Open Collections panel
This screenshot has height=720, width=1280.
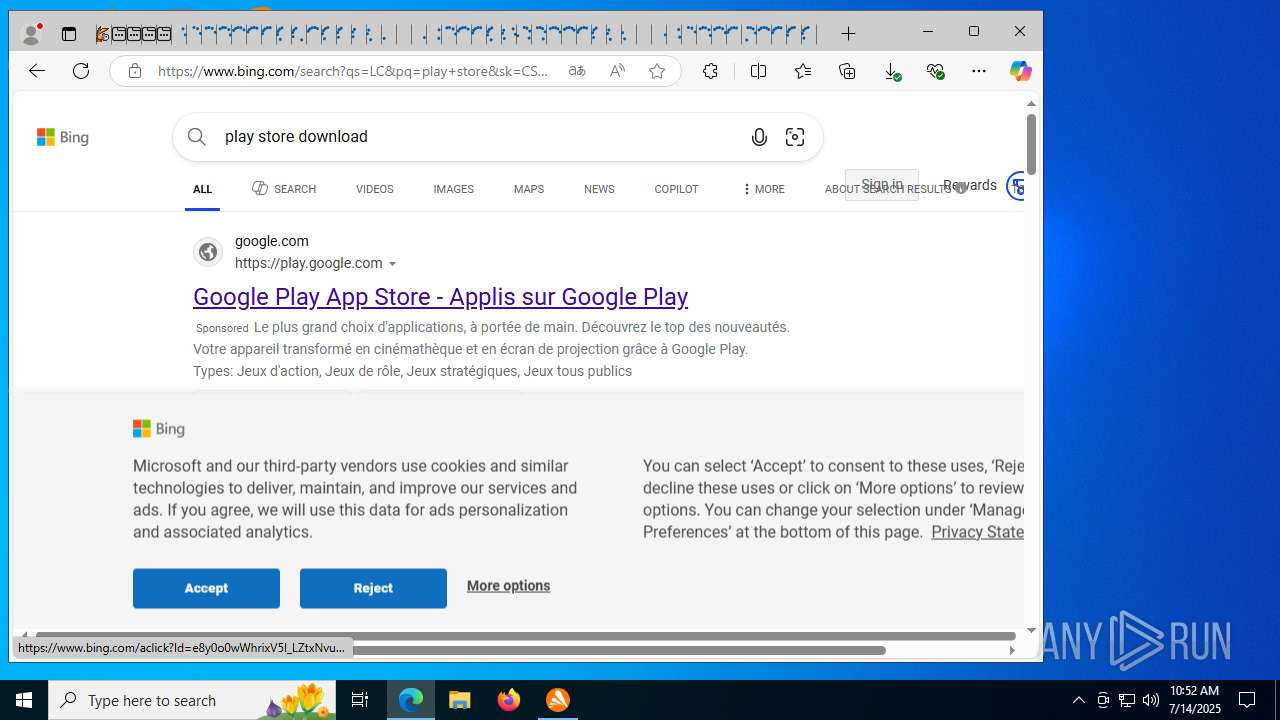[847, 71]
